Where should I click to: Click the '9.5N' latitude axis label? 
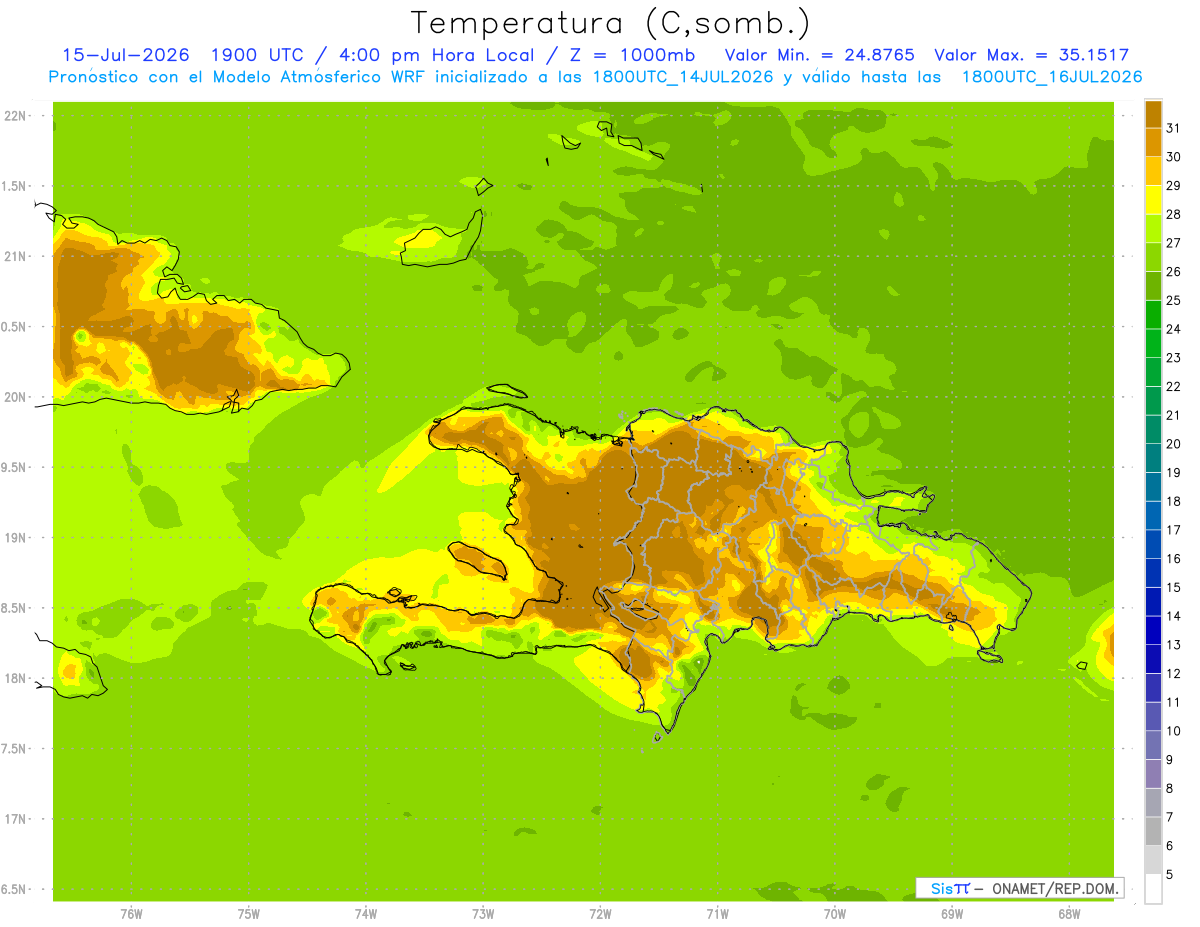(15, 467)
